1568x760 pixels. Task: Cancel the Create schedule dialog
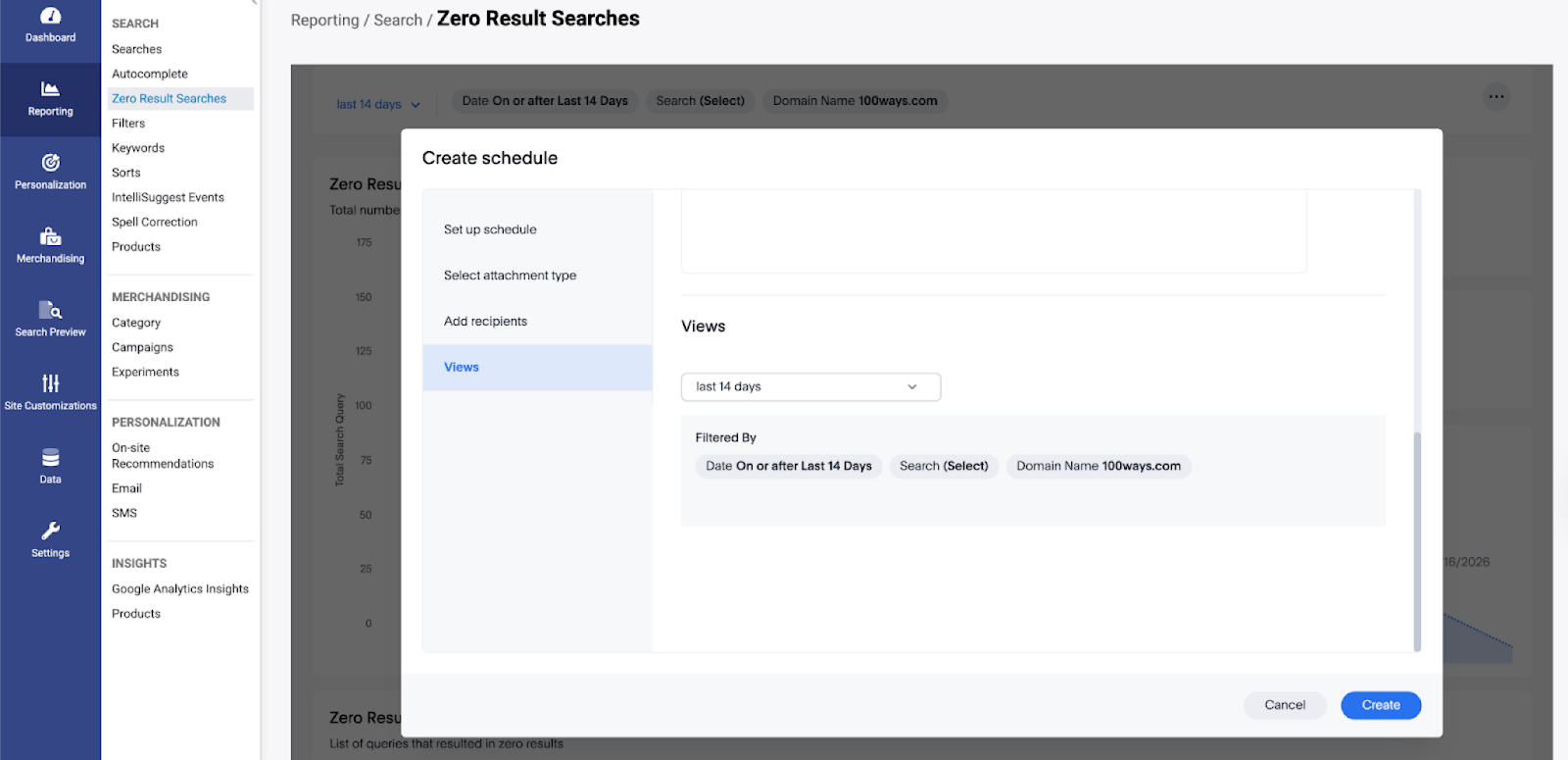coord(1284,705)
